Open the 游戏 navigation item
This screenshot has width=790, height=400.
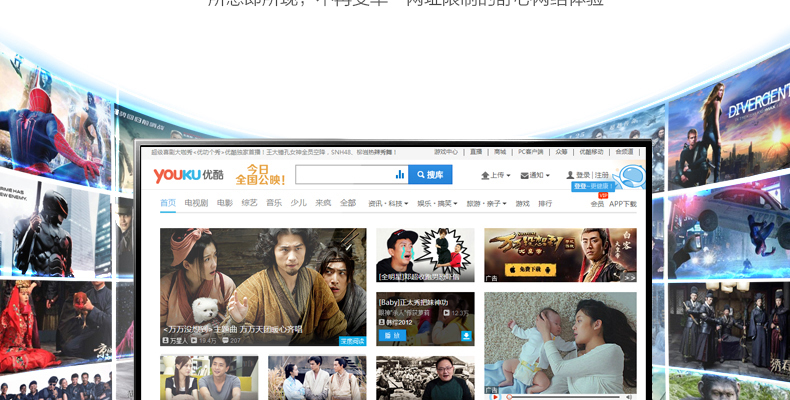pyautogui.click(x=522, y=204)
